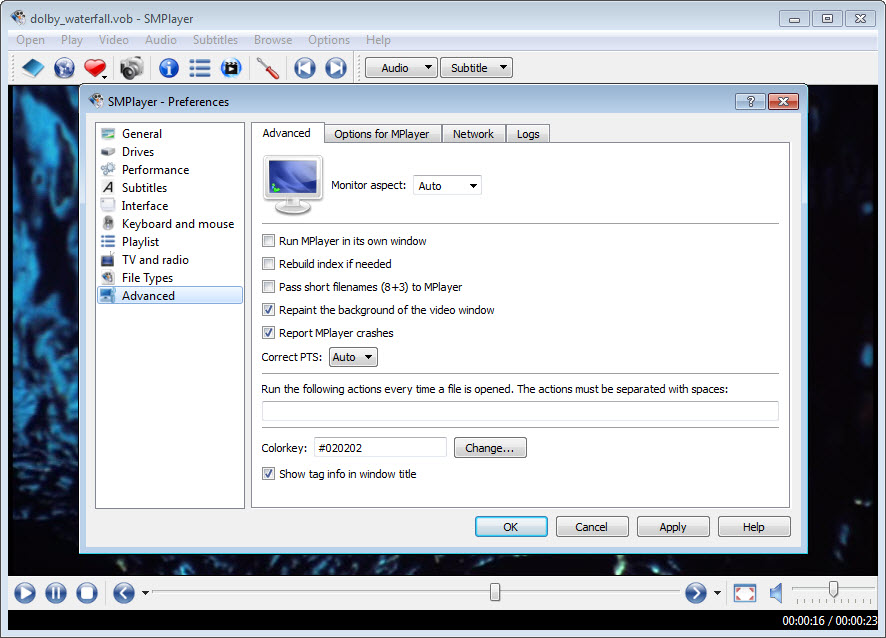Expand forward options arrow
886x638 pixels.
click(x=717, y=593)
